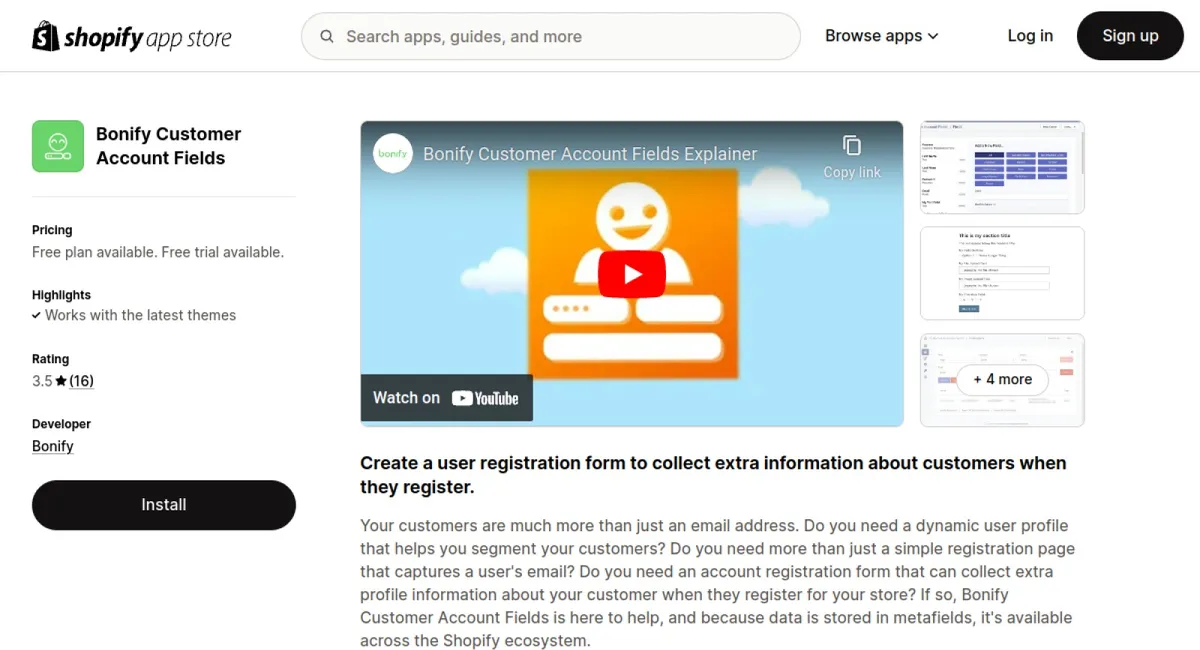Open the Bonify Customer Account Fields app icon
The width and height of the screenshot is (1200, 650).
click(x=58, y=146)
